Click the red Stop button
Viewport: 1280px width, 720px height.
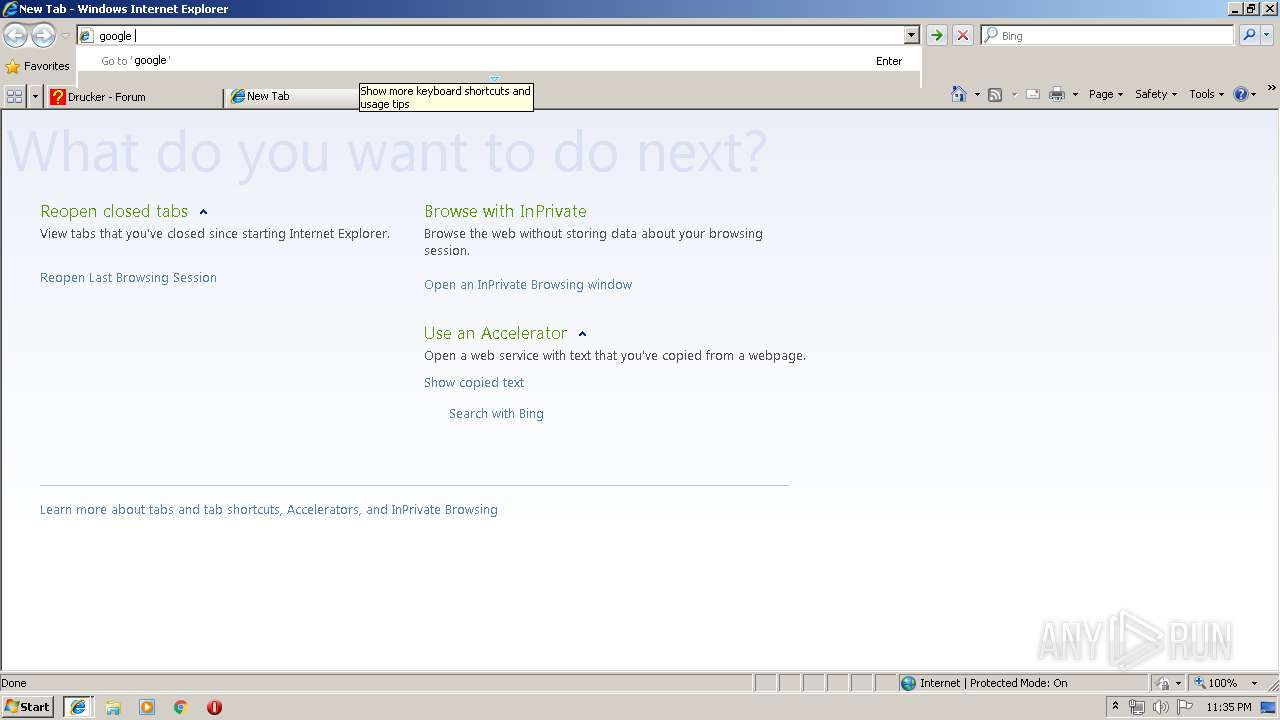click(963, 36)
